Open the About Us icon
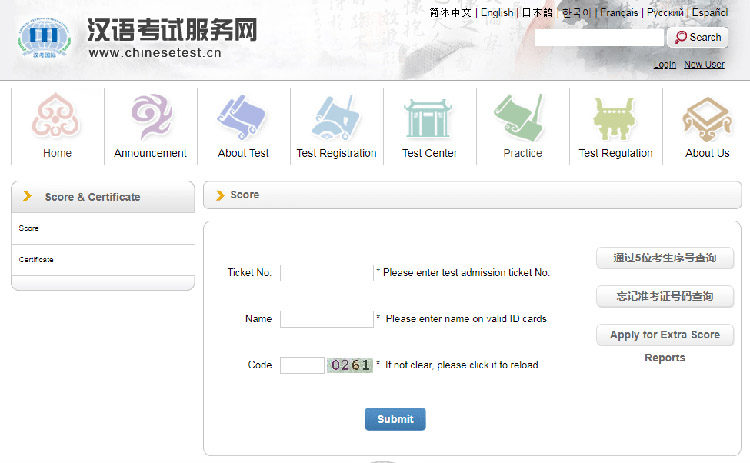Image resolution: width=750 pixels, height=463 pixels. pos(707,118)
